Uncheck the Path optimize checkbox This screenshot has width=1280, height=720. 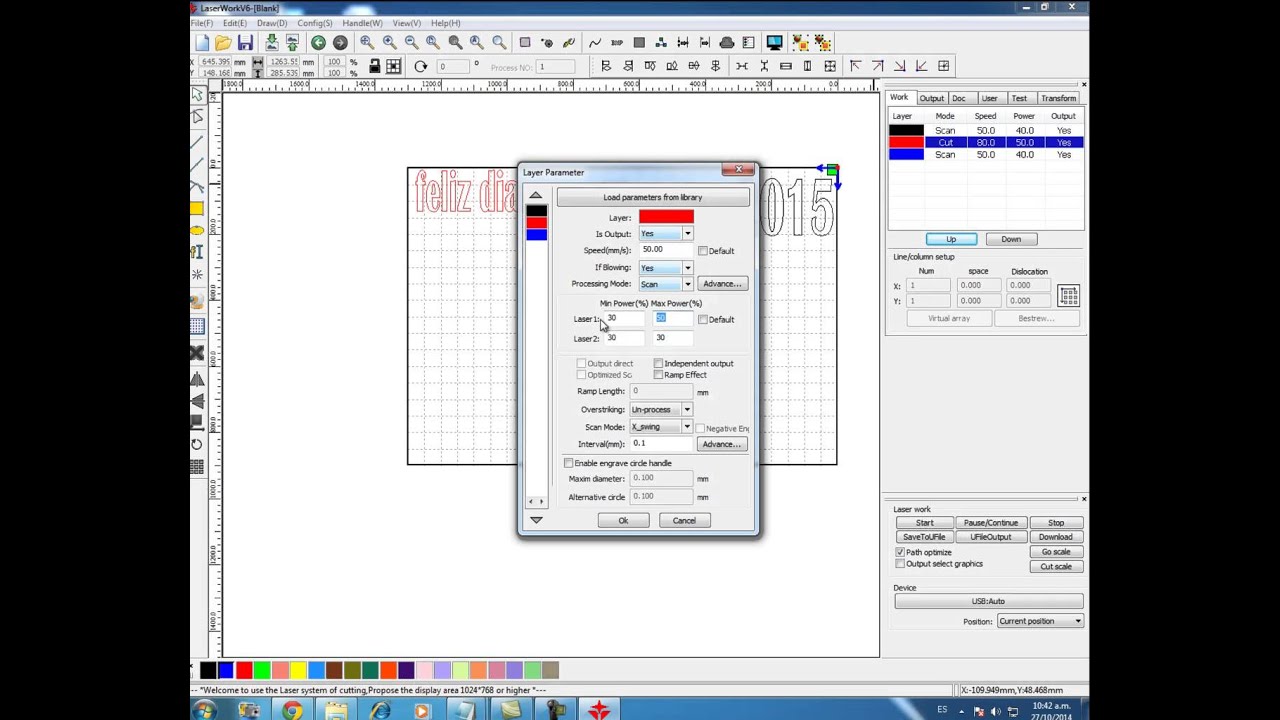coord(900,552)
